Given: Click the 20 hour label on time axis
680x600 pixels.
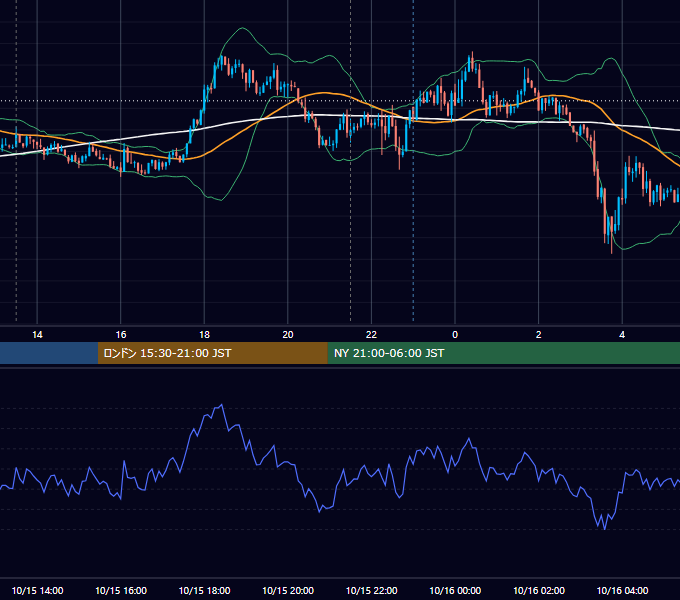Looking at the screenshot, I should 288,335.
